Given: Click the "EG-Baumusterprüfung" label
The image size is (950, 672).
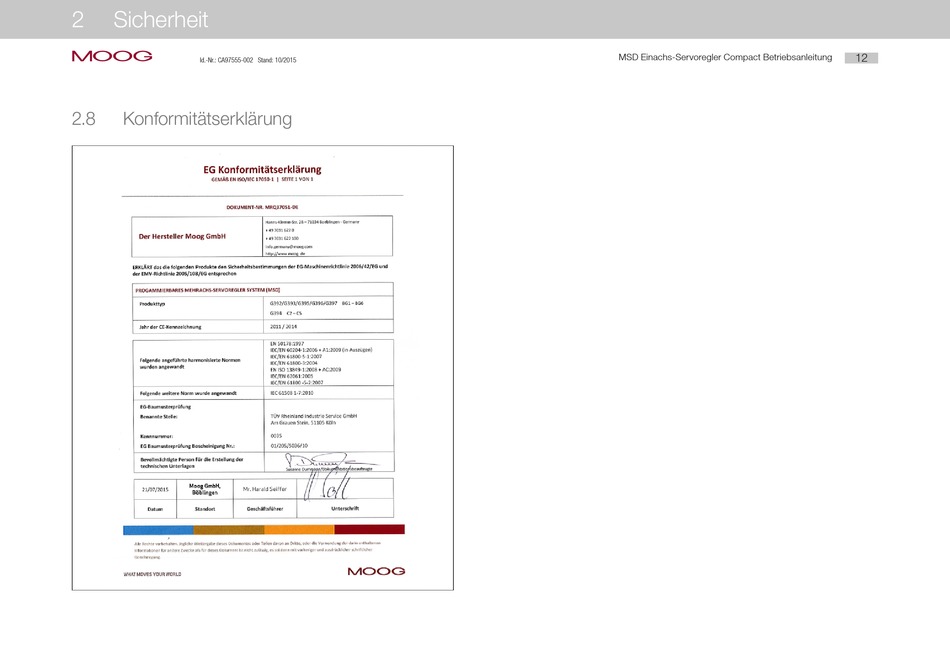Looking at the screenshot, I should pyautogui.click(x=165, y=407).
